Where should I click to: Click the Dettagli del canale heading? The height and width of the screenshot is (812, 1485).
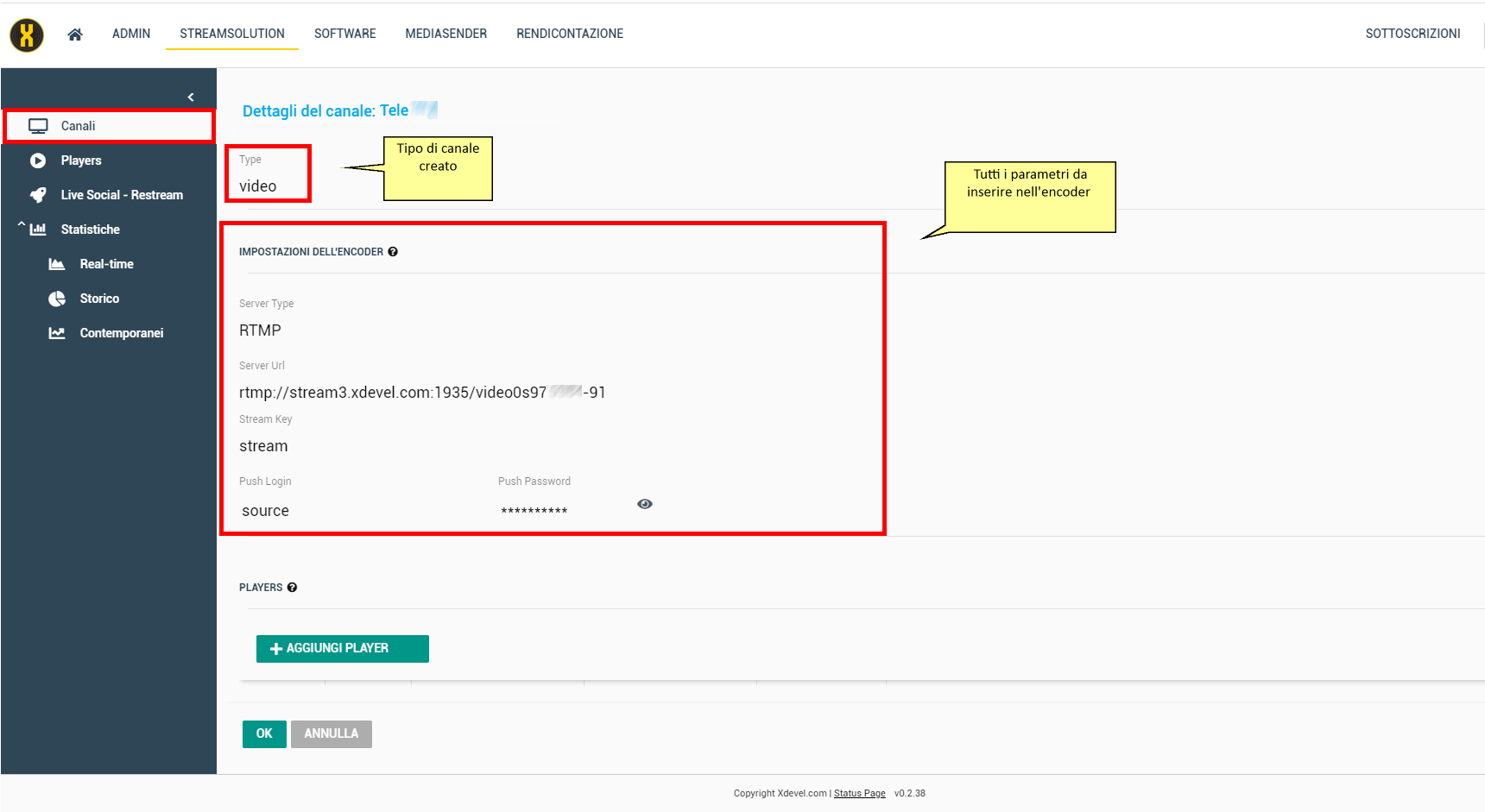(325, 111)
